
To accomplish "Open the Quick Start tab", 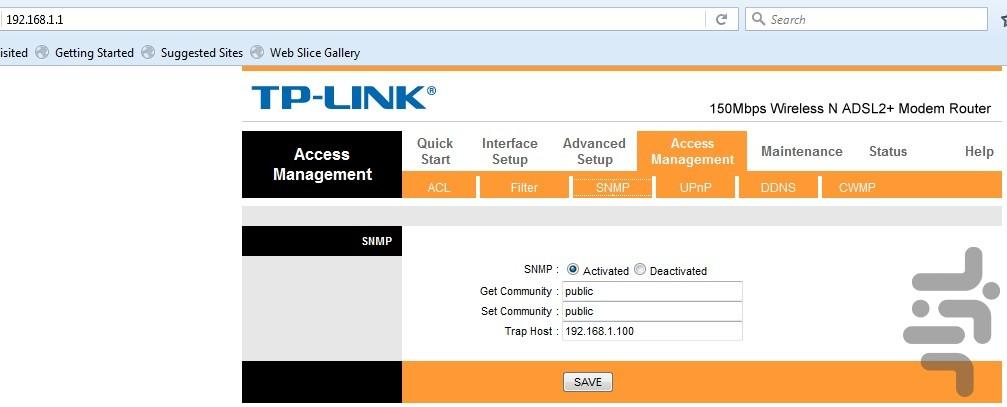I will pyautogui.click(x=435, y=151).
